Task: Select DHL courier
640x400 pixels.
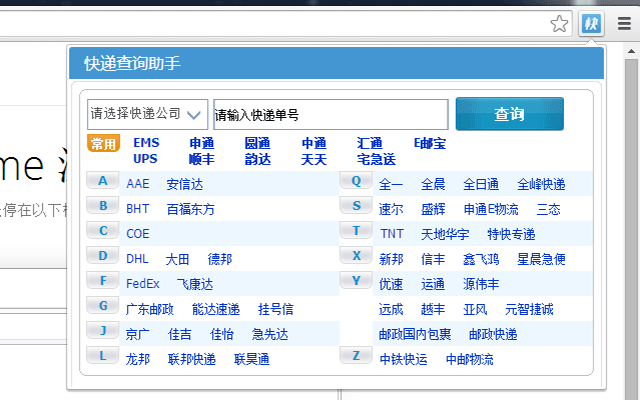Action: [x=137, y=259]
